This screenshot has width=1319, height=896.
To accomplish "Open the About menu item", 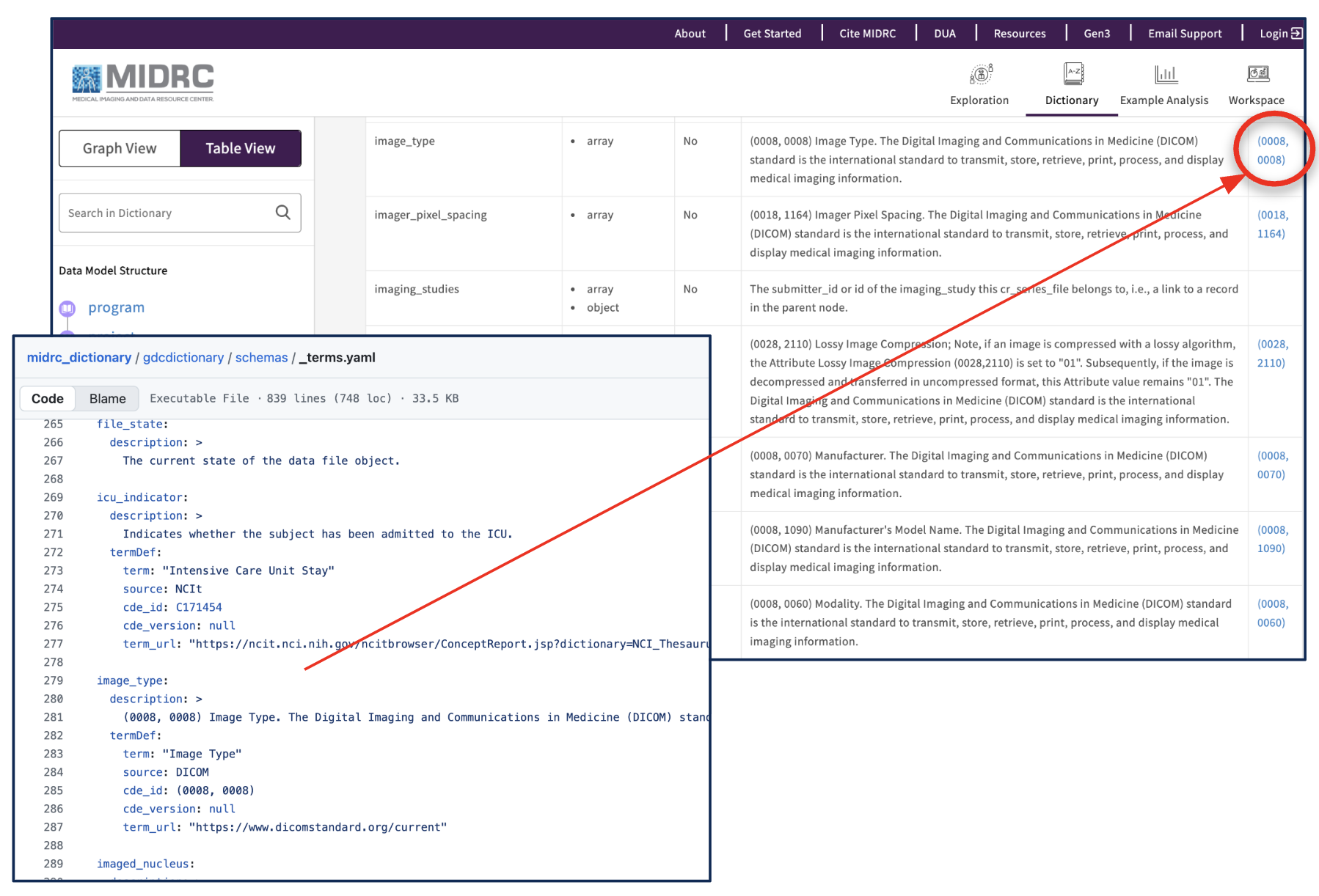I will pos(690,33).
